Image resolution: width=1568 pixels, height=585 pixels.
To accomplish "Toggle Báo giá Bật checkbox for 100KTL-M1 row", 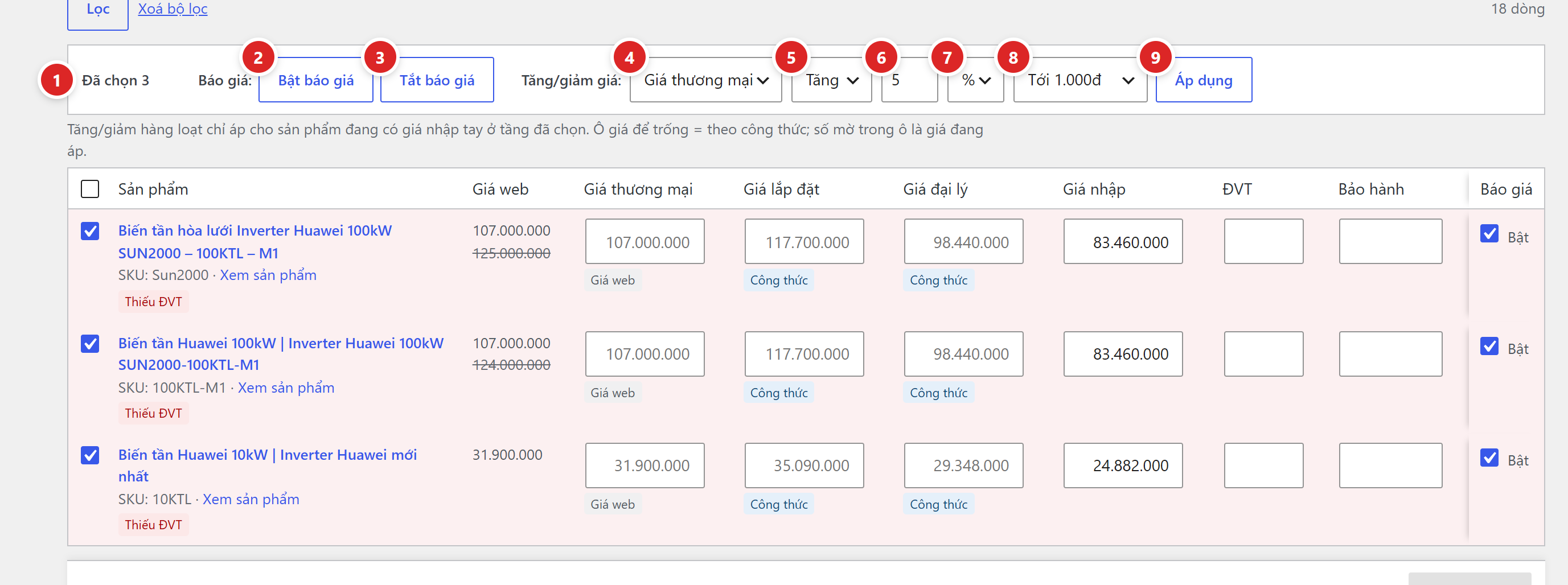I will pyautogui.click(x=1489, y=347).
